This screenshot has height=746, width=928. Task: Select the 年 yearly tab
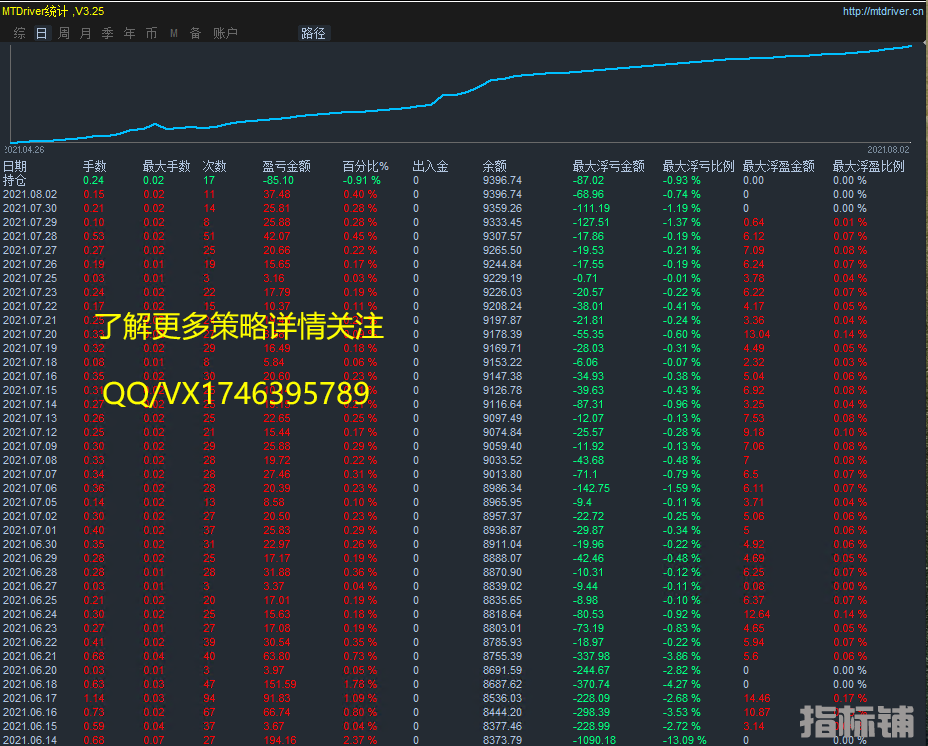pyautogui.click(x=130, y=33)
